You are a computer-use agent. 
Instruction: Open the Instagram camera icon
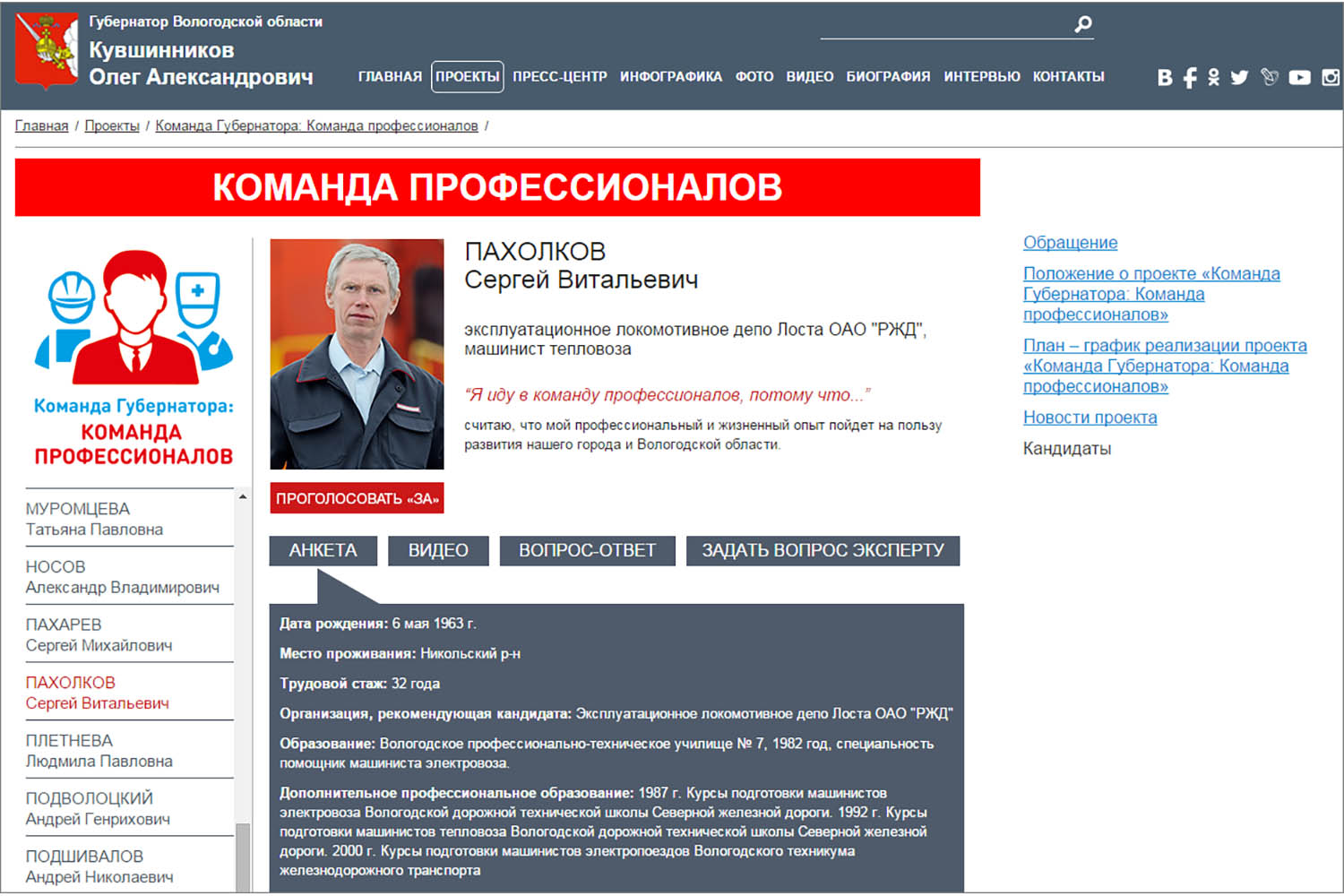click(1331, 78)
